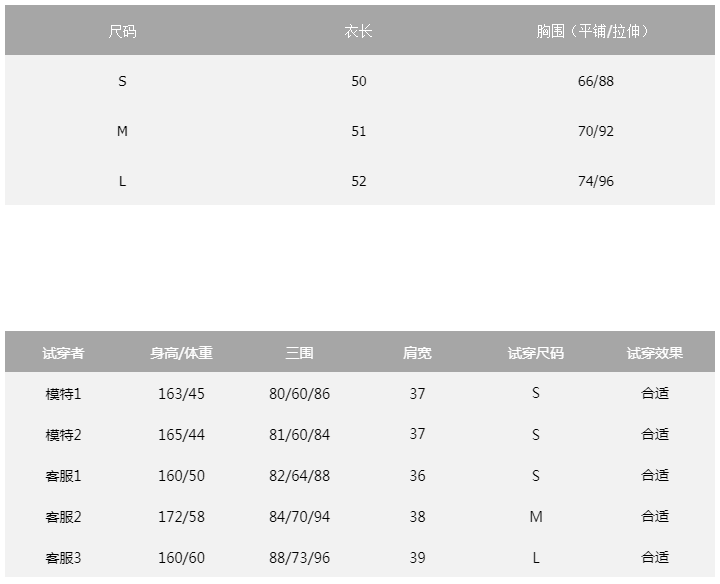Select the 身高/体重 header
The image size is (720, 584).
[x=181, y=353]
